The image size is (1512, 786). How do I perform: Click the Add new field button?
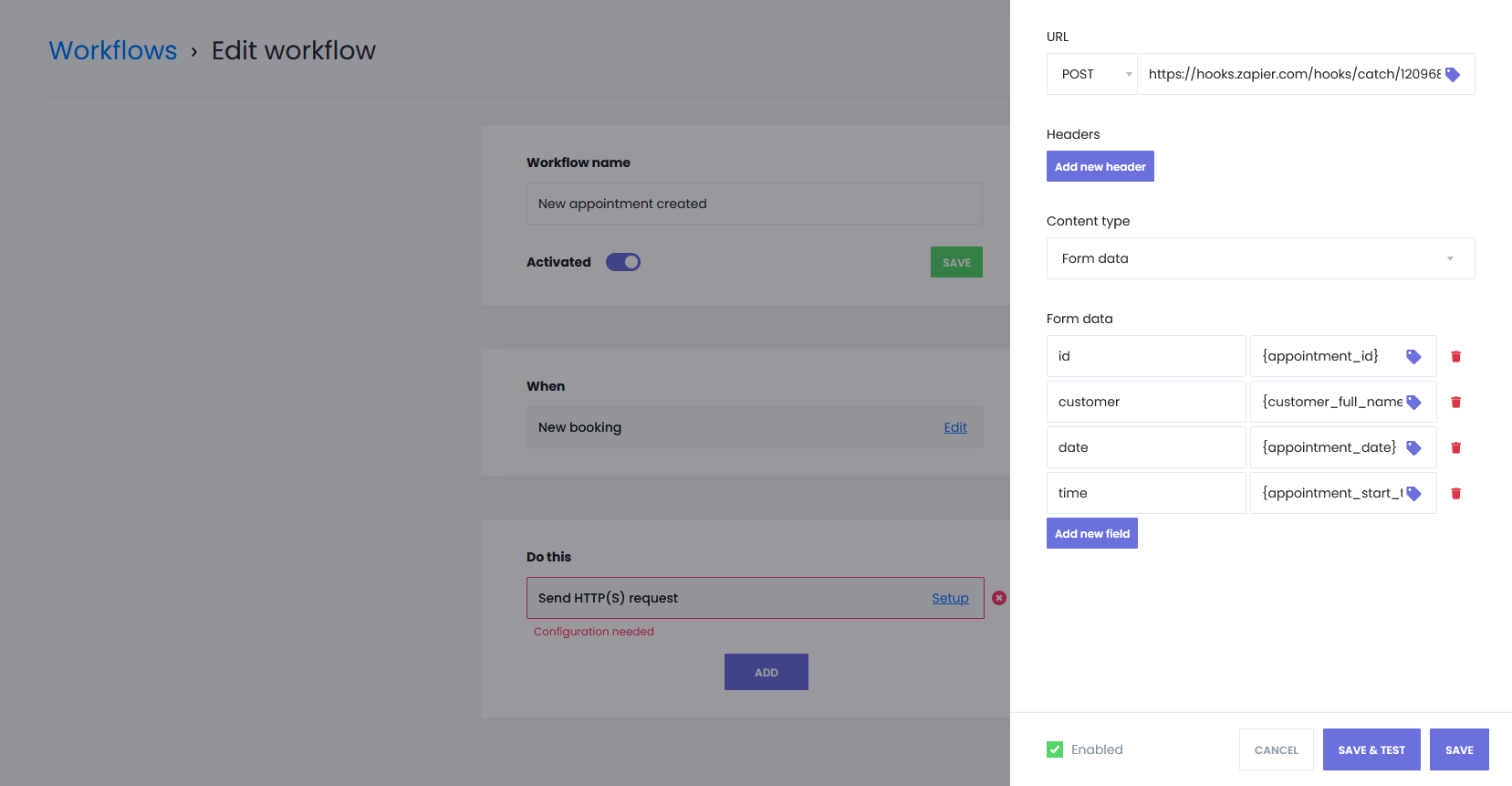(x=1091, y=533)
